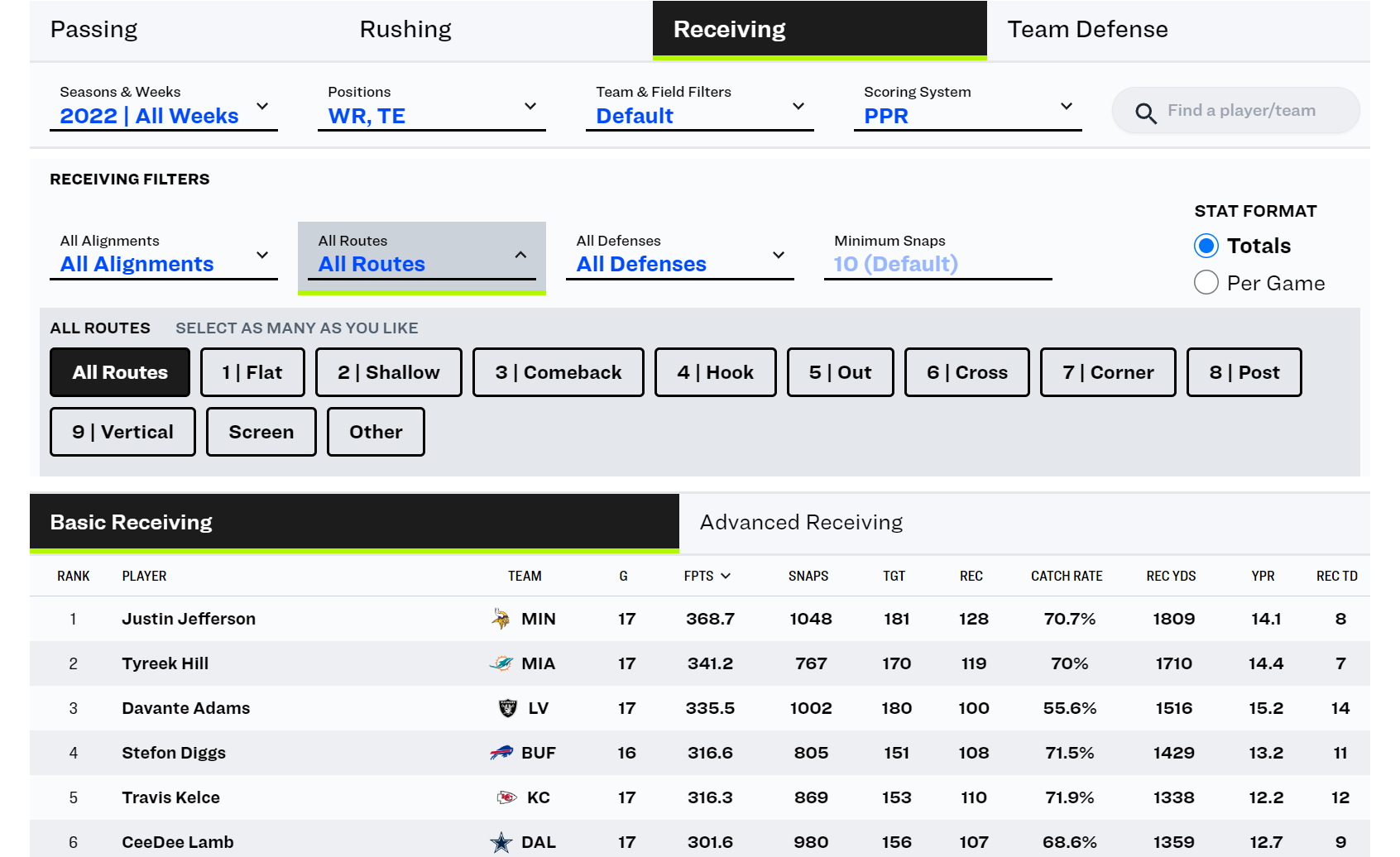The image size is (1400, 857).
Task: Toggle the 2 | Shallow route
Action: (x=389, y=372)
